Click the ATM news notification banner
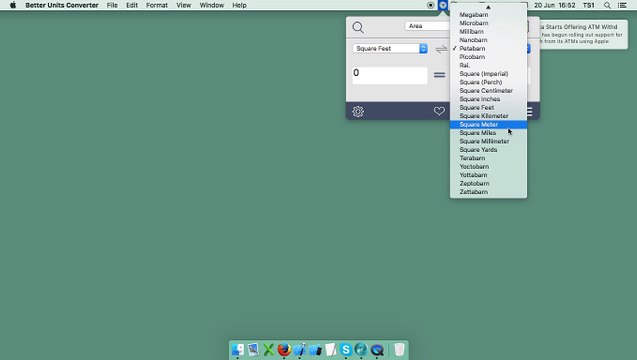Image resolution: width=637 pixels, height=360 pixels. [x=583, y=34]
